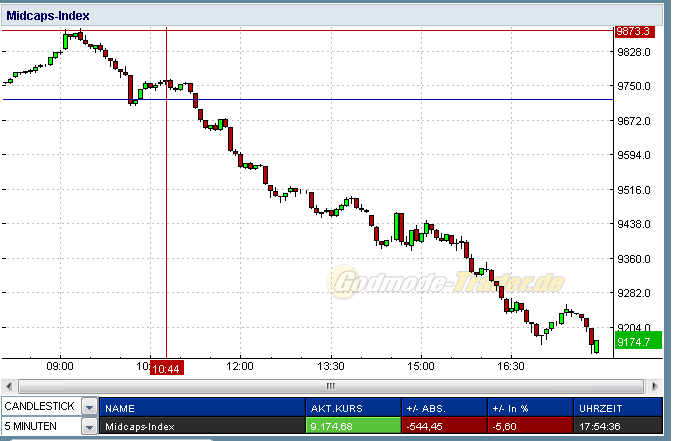Viewport: 673px width, 441px height.
Task: Click the 9516.0 price axis label
Action: pyautogui.click(x=634, y=190)
